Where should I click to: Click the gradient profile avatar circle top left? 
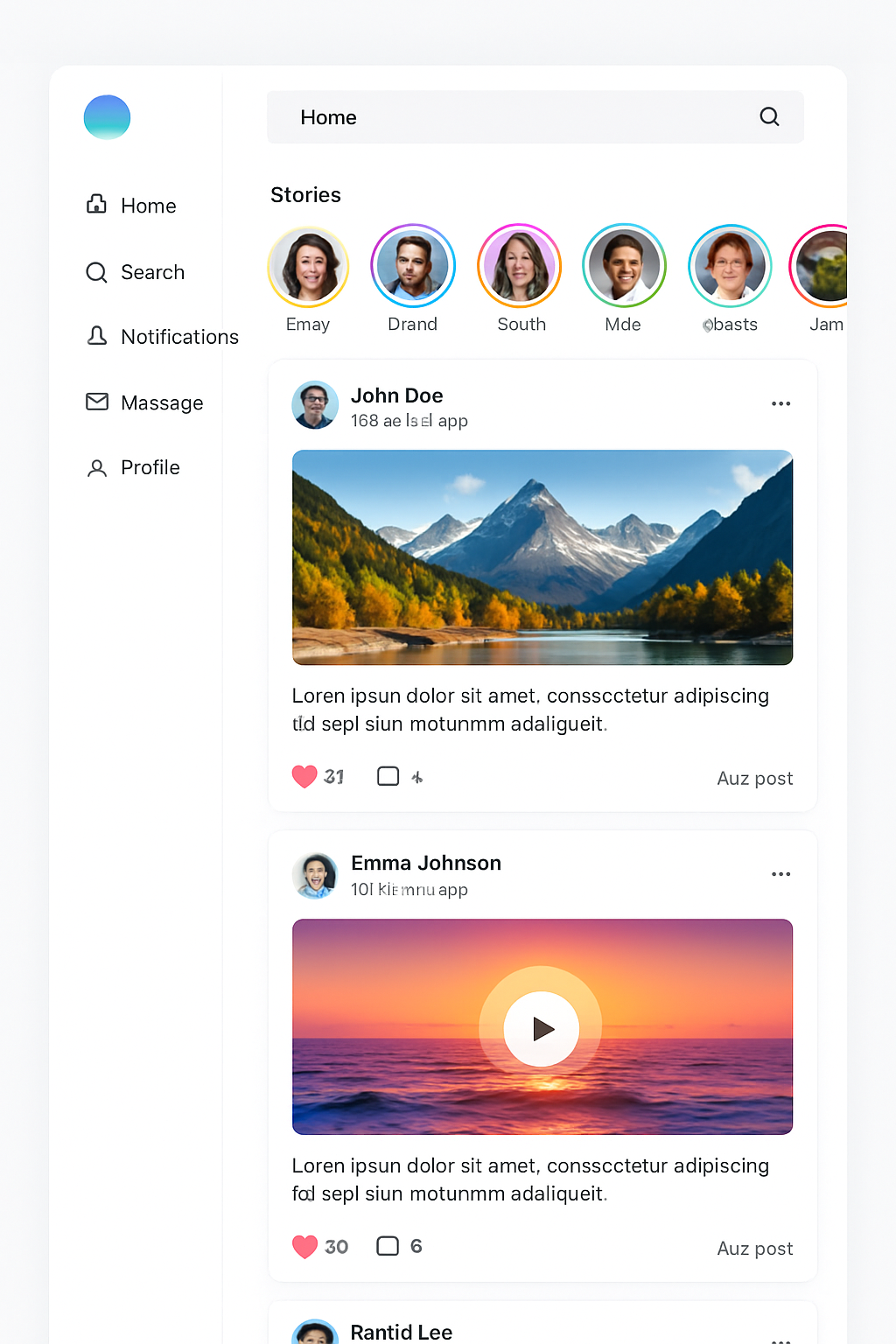point(107,116)
